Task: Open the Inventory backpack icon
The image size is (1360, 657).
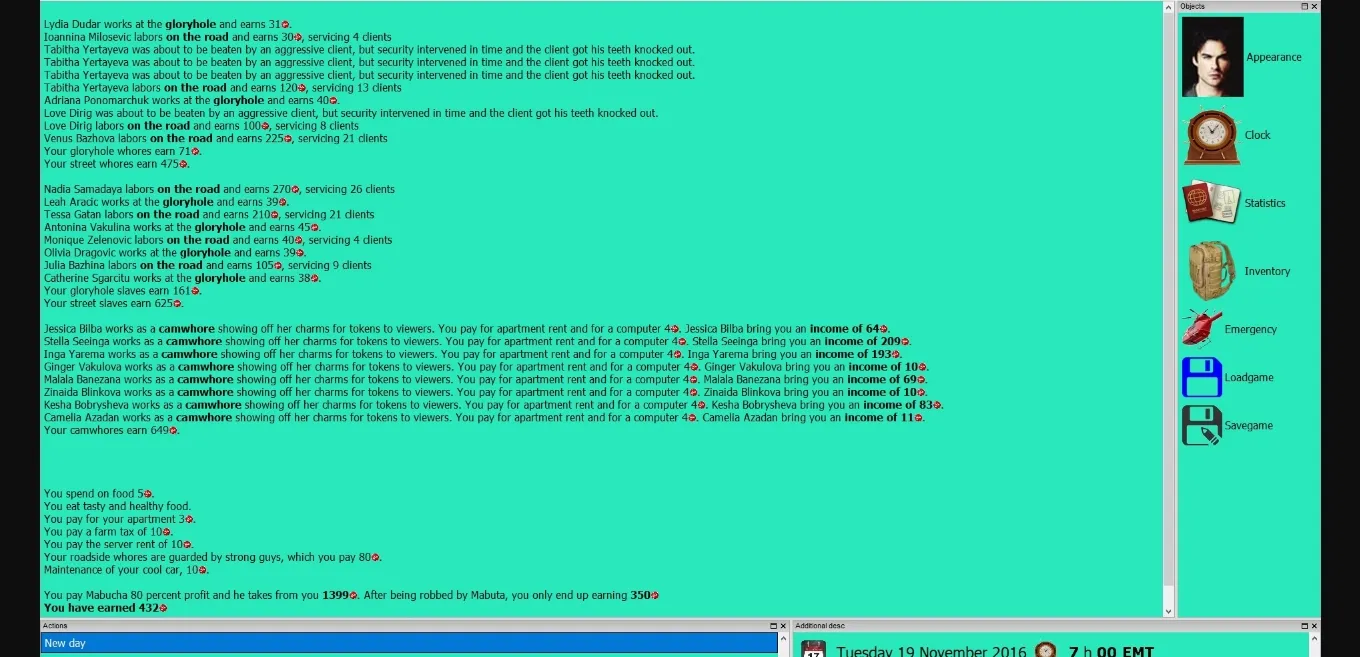Action: pos(1211,271)
